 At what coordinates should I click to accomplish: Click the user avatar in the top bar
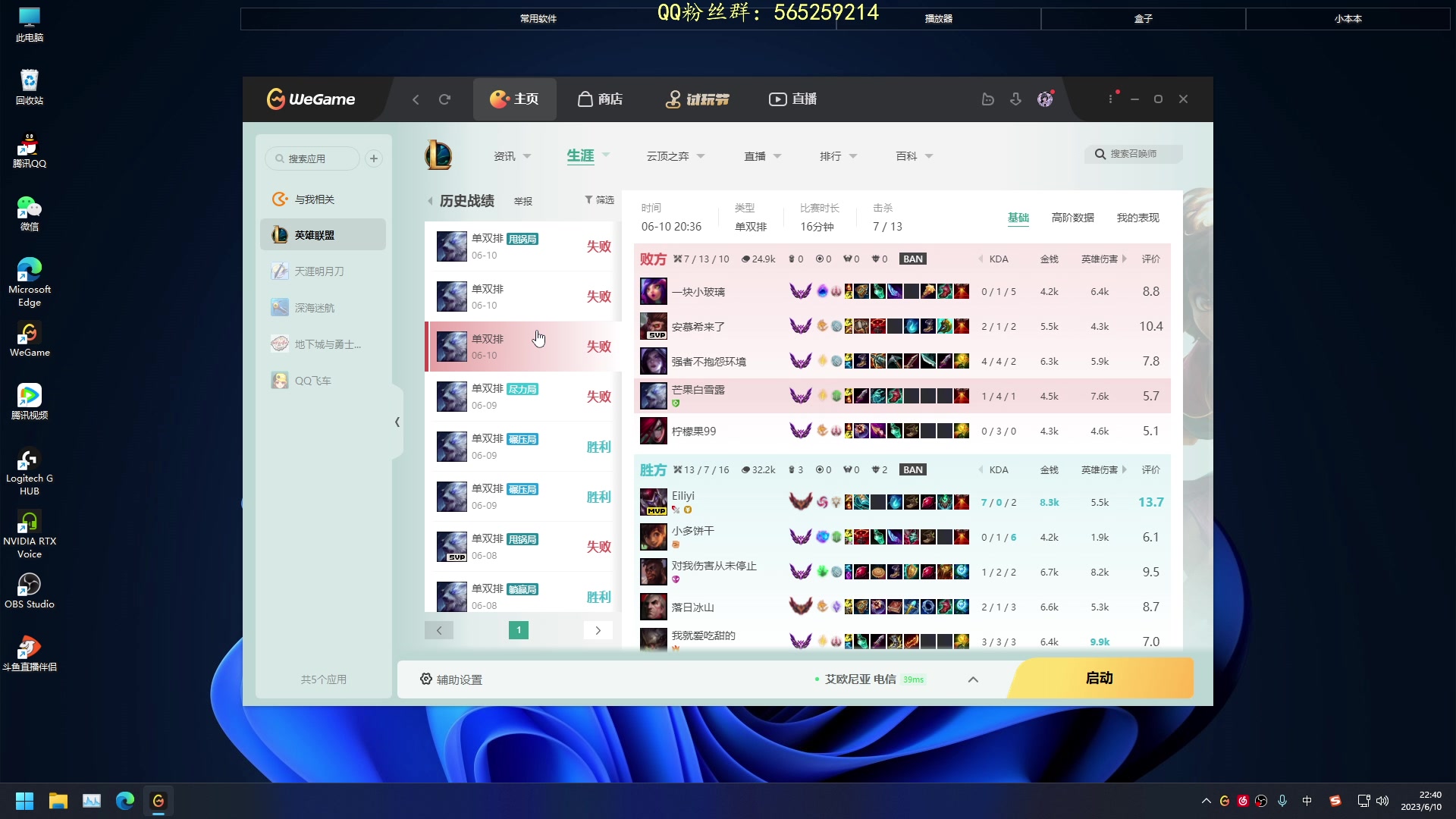click(x=1046, y=99)
